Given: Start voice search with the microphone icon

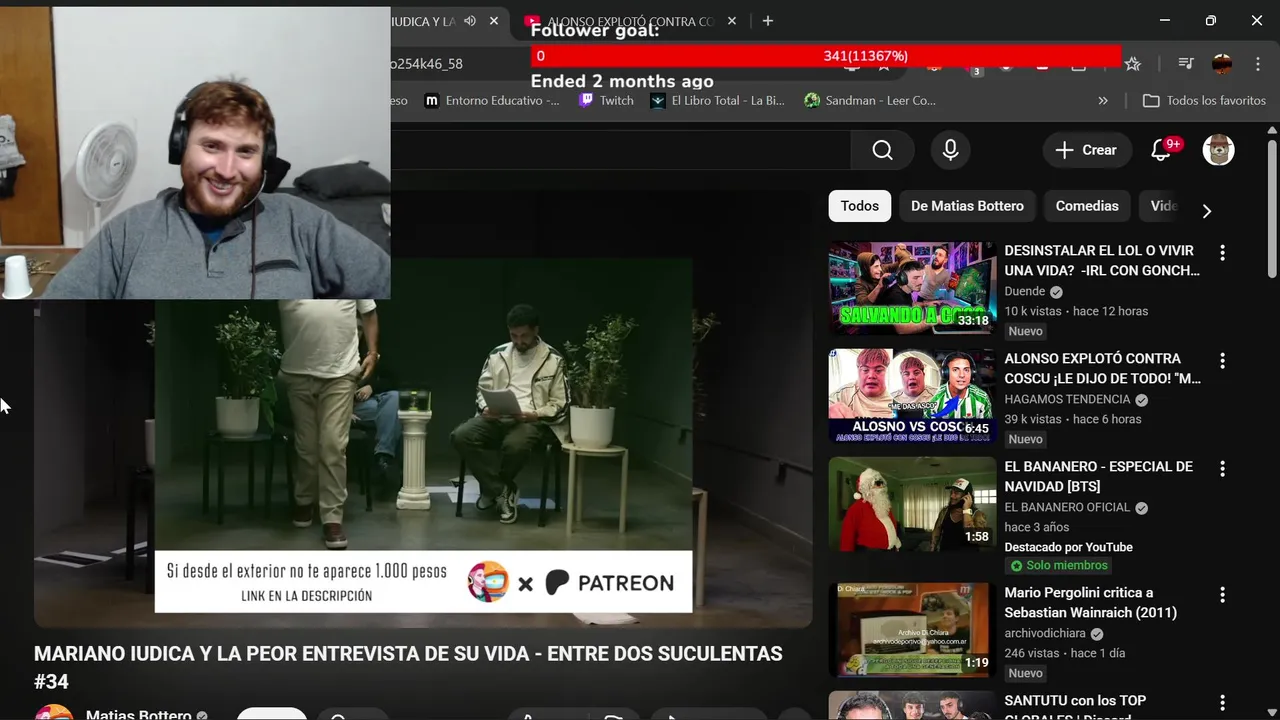Looking at the screenshot, I should [x=950, y=150].
